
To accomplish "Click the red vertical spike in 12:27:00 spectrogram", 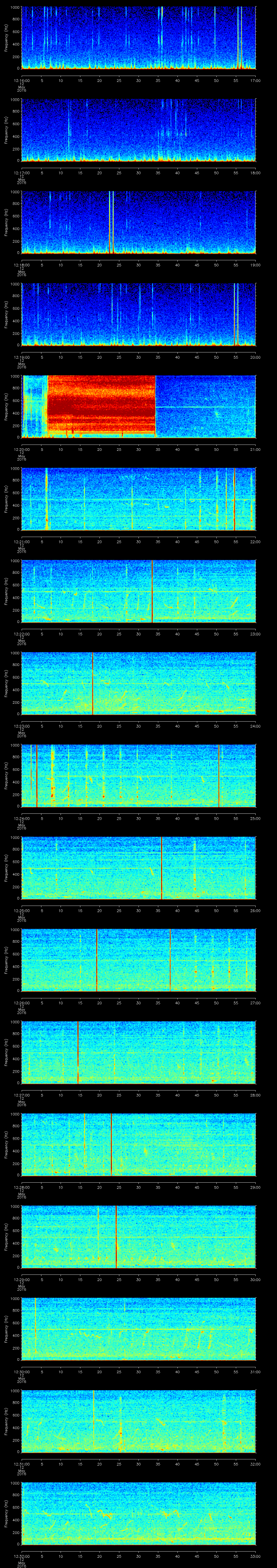I will click(x=78, y=1052).
